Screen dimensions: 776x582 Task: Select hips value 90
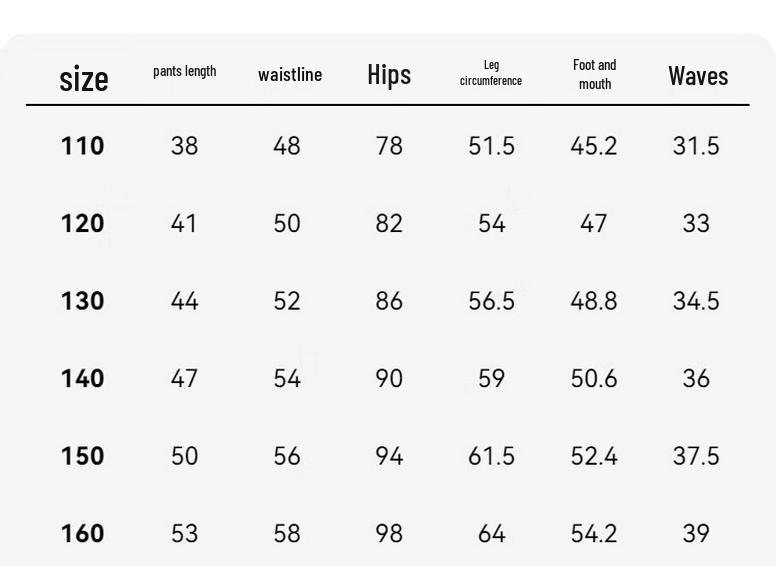[389, 379]
